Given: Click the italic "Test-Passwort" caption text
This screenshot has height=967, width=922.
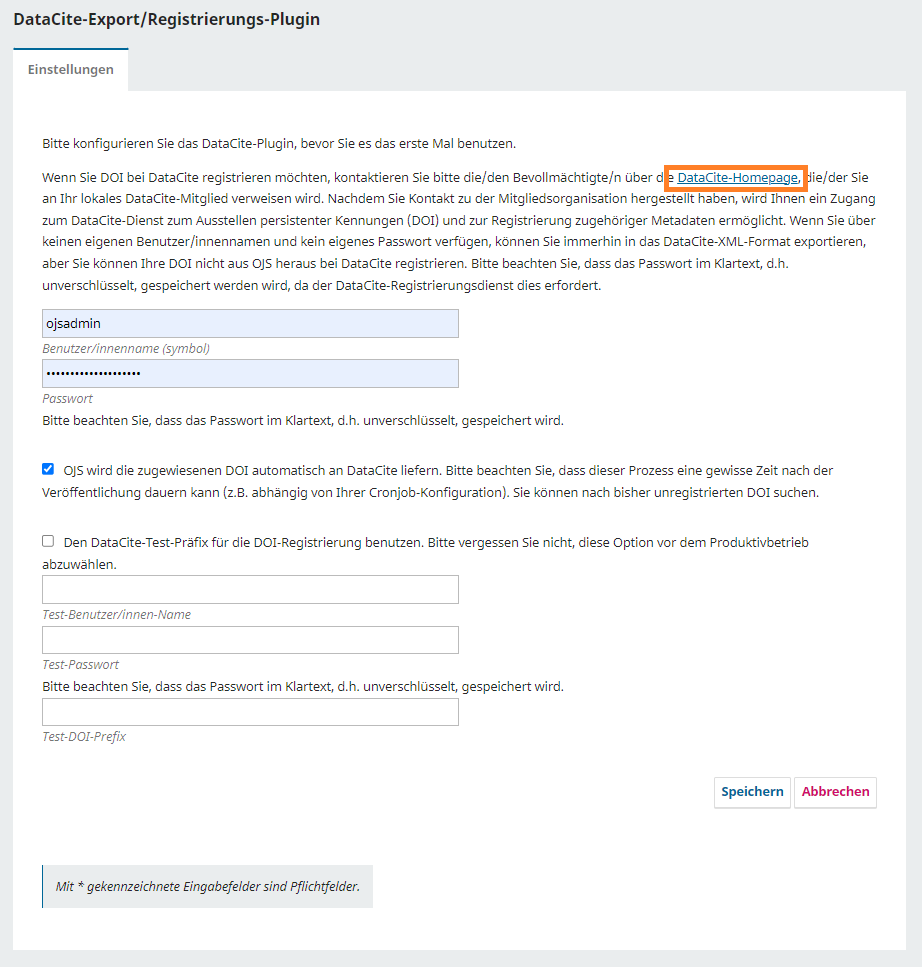Looking at the screenshot, I should pos(81,665).
